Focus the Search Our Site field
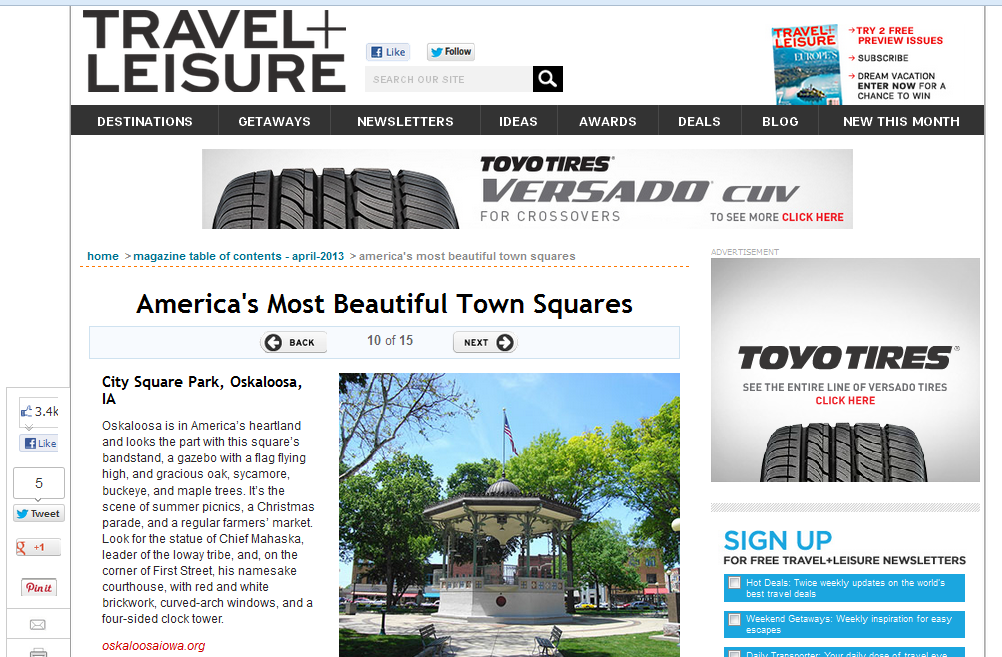 point(449,79)
